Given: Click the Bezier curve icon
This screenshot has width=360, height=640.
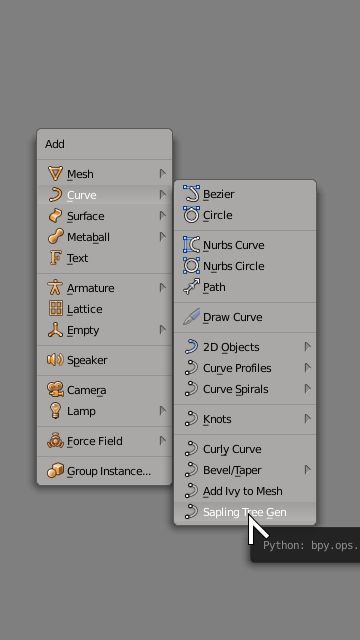Looking at the screenshot, I should tap(191, 194).
